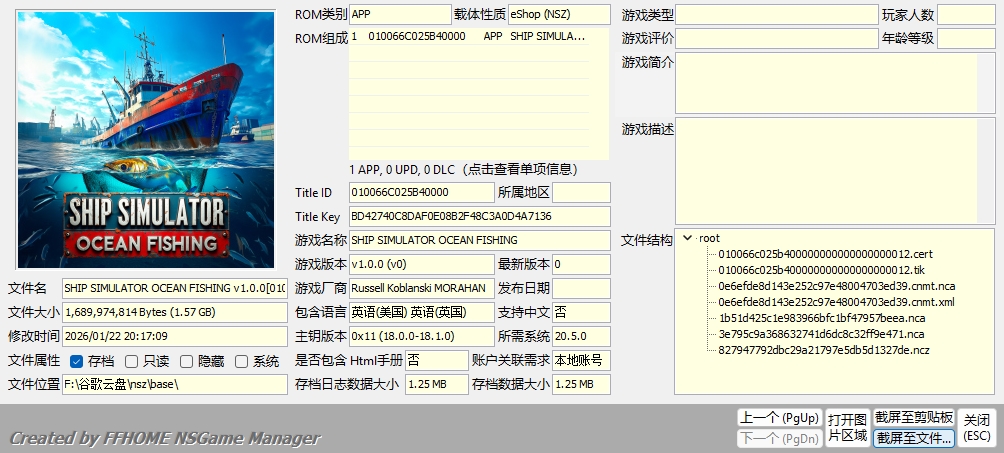Save screenshot using 截屏至文件... button
This screenshot has width=1004, height=453.
tap(914, 438)
